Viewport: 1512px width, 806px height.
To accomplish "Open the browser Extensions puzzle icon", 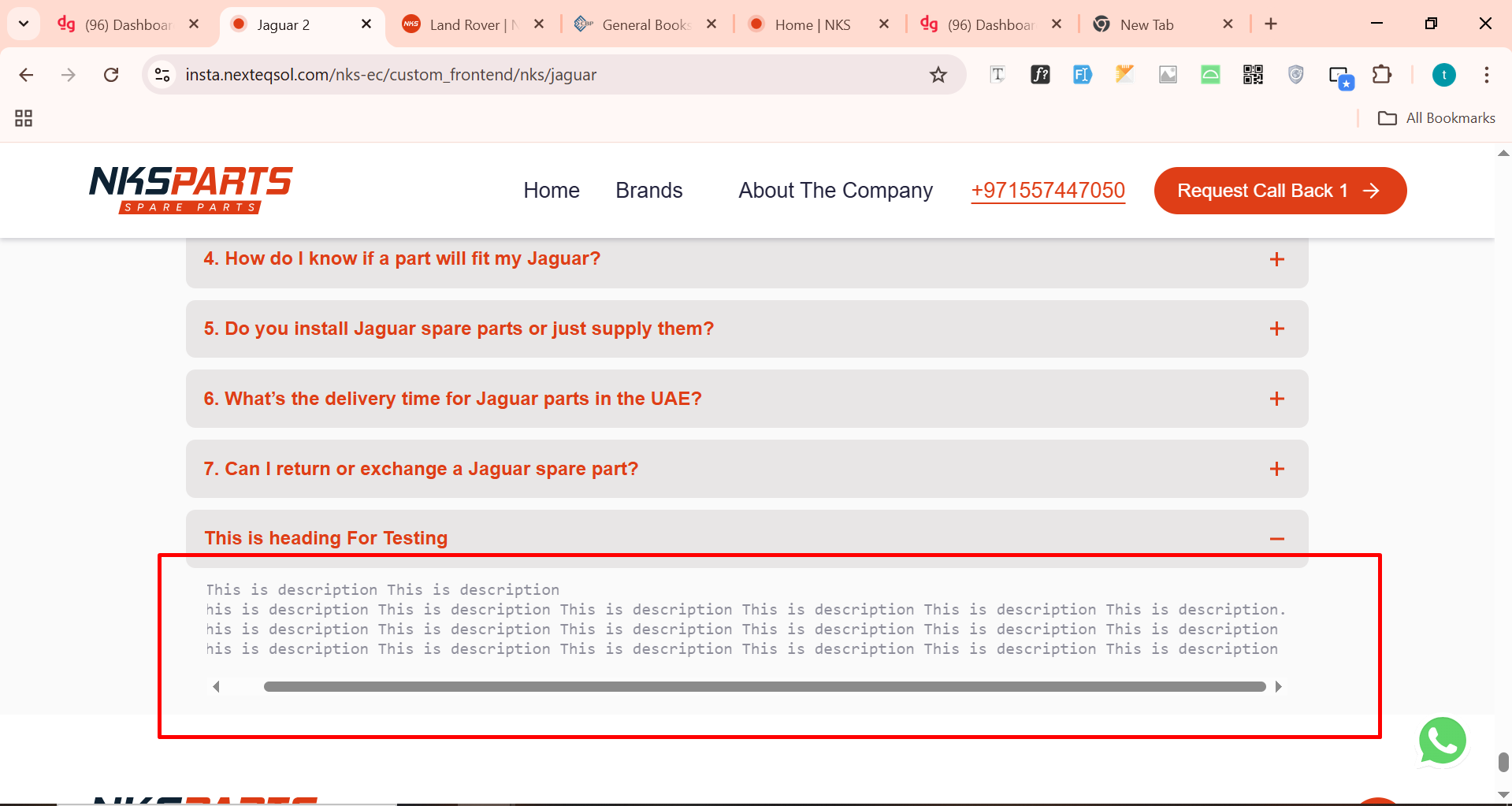I will tap(1381, 75).
